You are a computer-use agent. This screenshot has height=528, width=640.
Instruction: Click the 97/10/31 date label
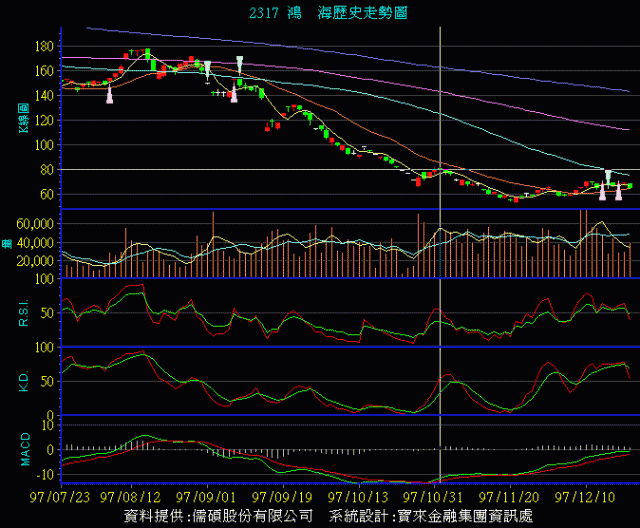coord(433,497)
